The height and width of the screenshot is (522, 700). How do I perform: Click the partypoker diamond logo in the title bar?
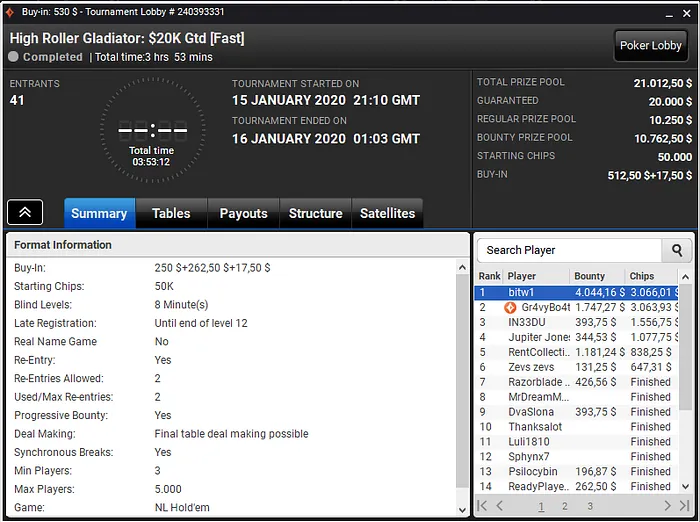click(x=9, y=12)
